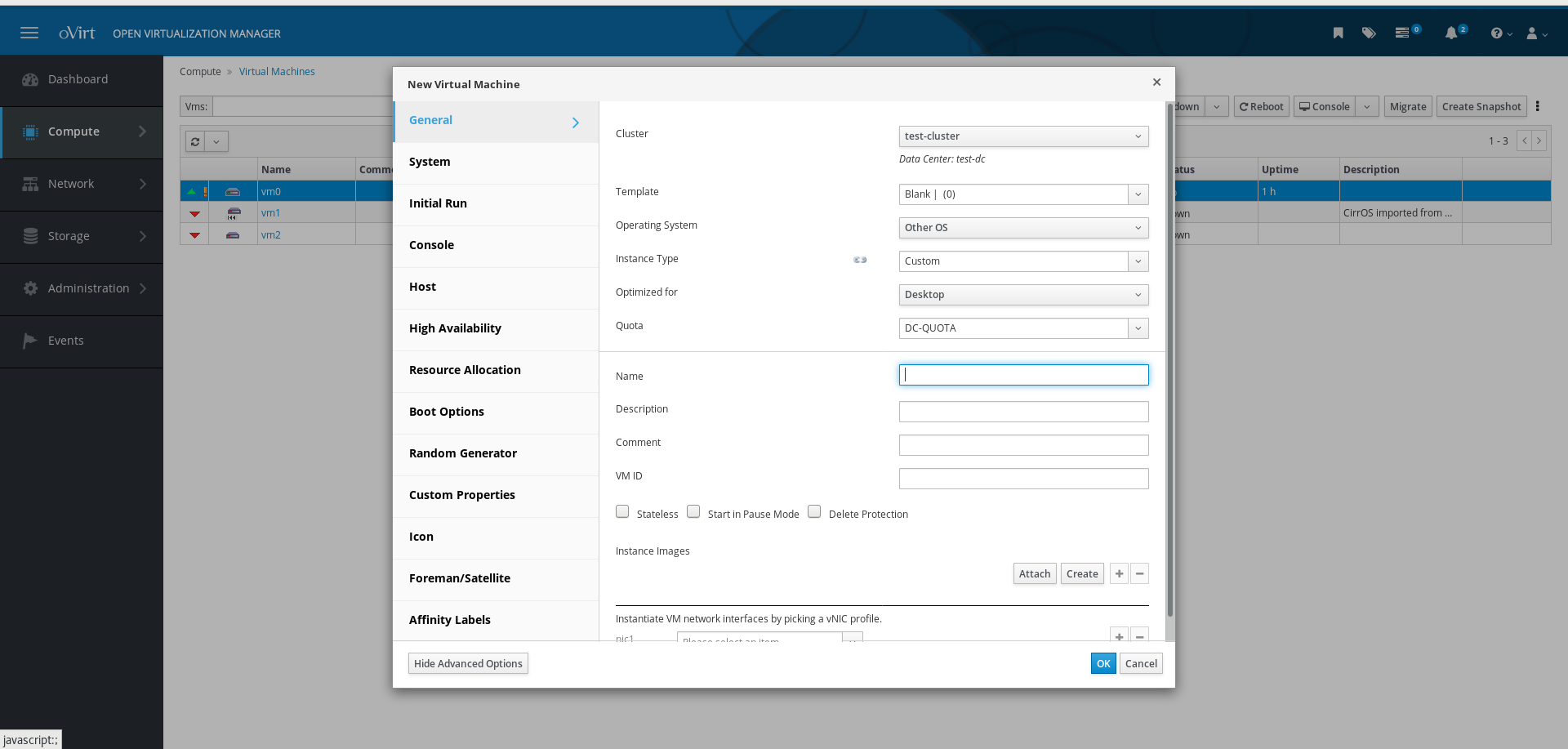Click the Name input field
1568x749 pixels.
pos(1023,375)
